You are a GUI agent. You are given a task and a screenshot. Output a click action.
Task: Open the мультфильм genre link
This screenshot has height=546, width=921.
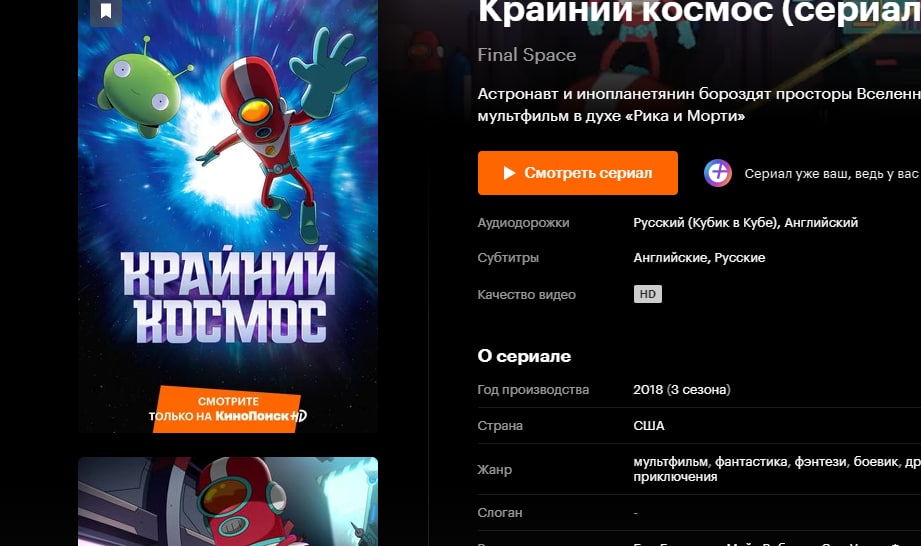click(670, 462)
